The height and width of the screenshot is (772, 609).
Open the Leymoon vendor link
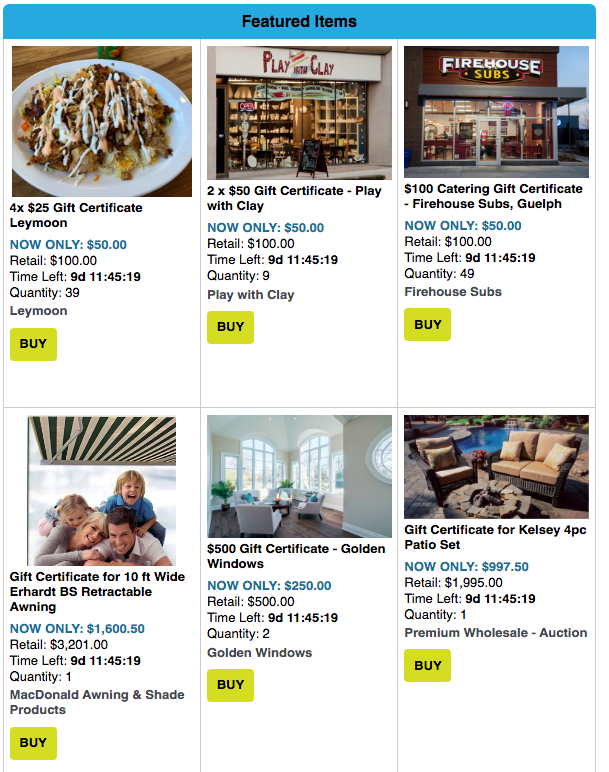[x=38, y=311]
